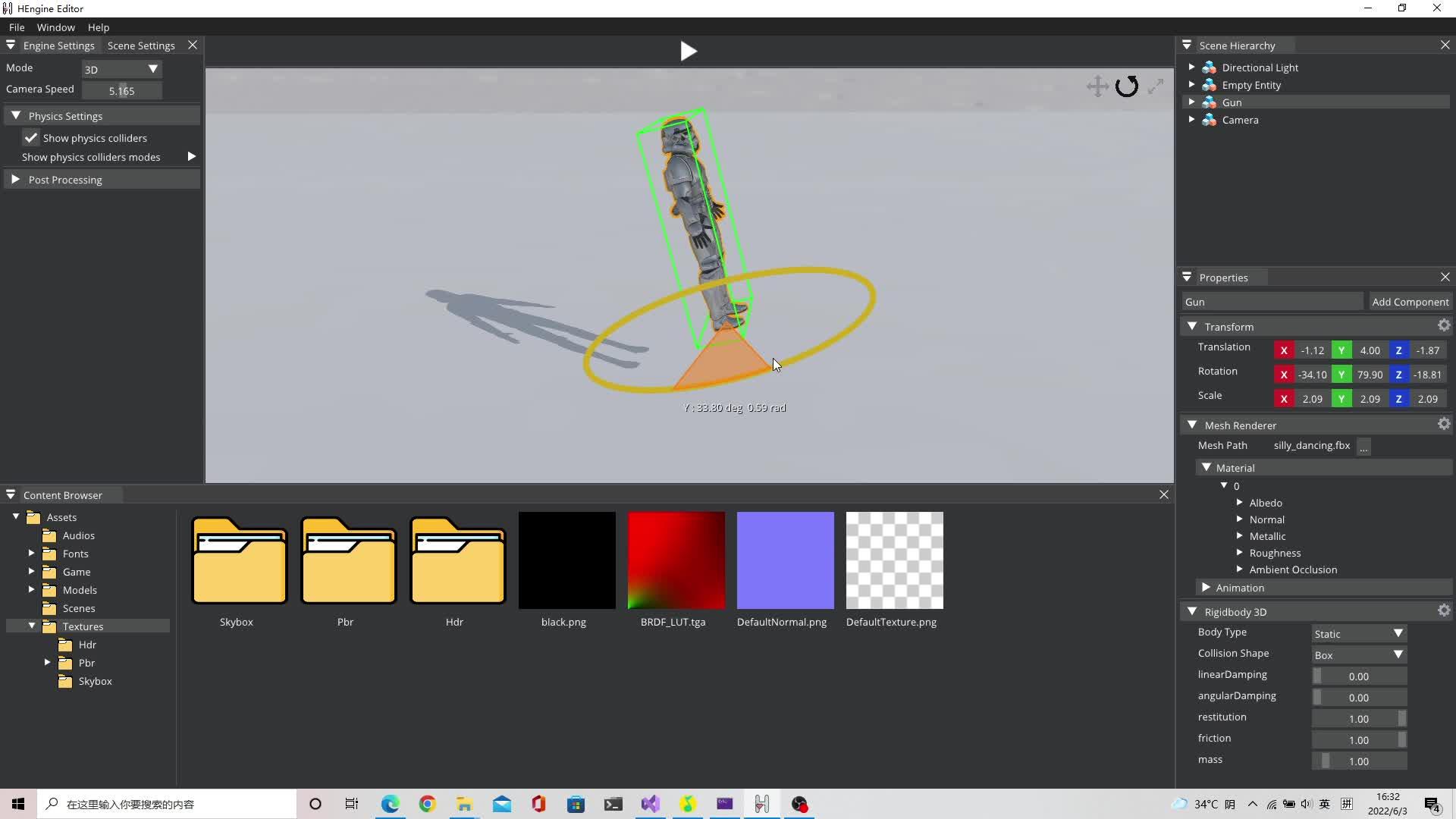Image resolution: width=1456 pixels, height=819 pixels.
Task: Click the friction slider
Action: [1358, 740]
